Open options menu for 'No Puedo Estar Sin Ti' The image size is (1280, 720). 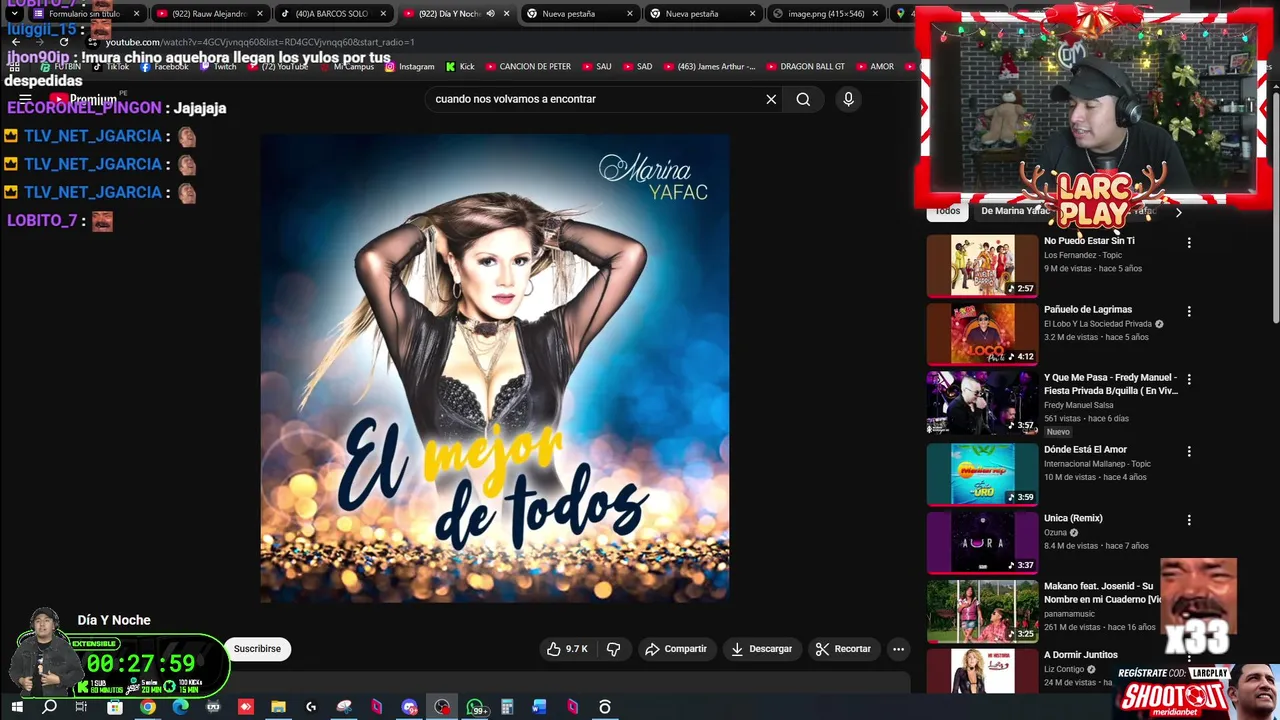pyautogui.click(x=1189, y=243)
